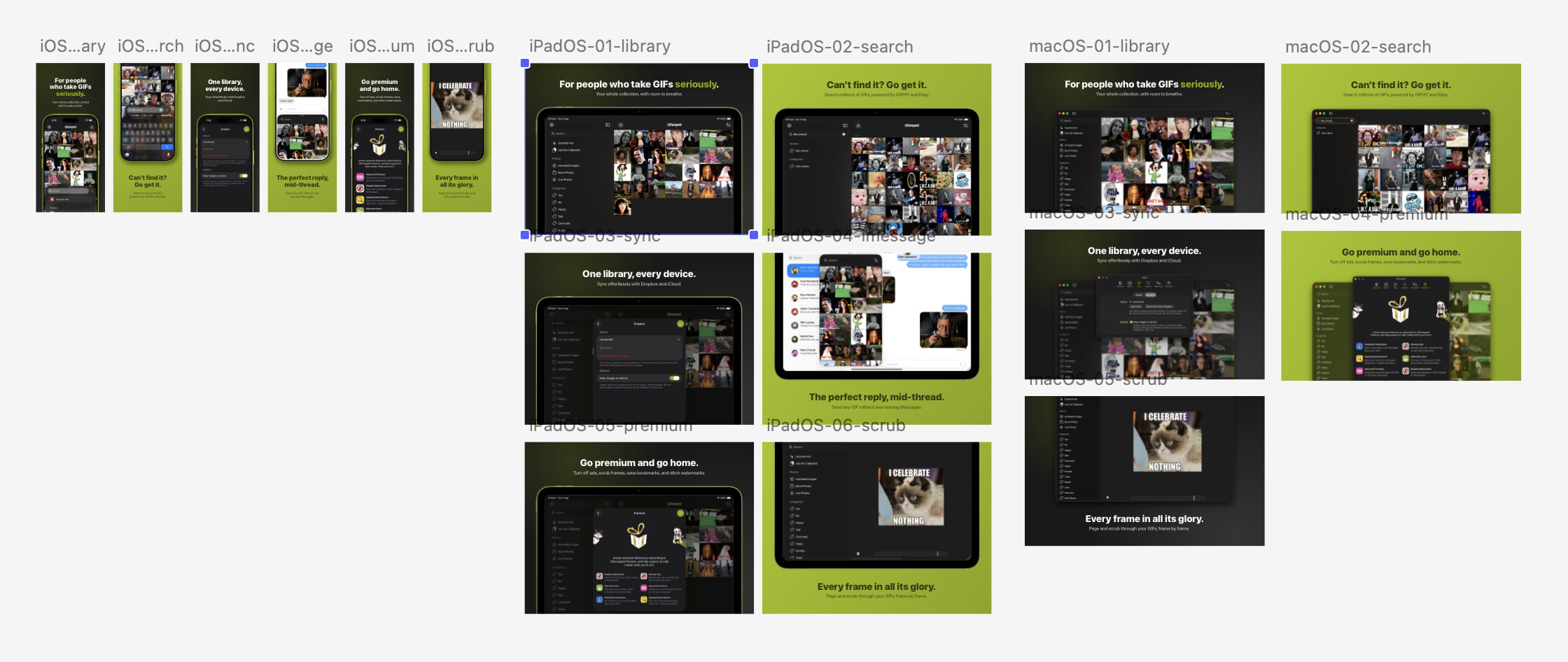Click the top-left selection handle of iPadOS-01-library
1568x662 pixels.
(x=525, y=63)
